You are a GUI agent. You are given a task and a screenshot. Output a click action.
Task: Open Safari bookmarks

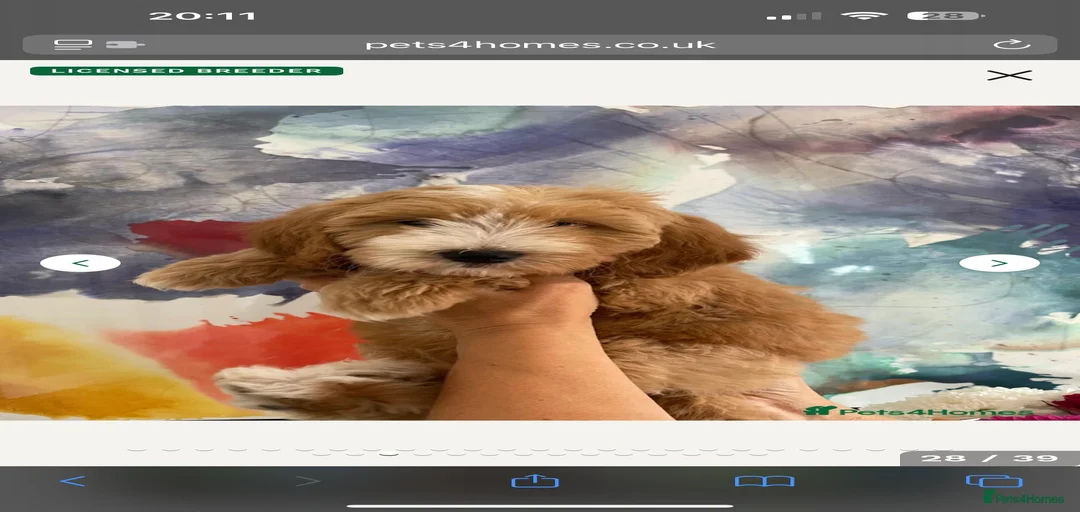(764, 481)
